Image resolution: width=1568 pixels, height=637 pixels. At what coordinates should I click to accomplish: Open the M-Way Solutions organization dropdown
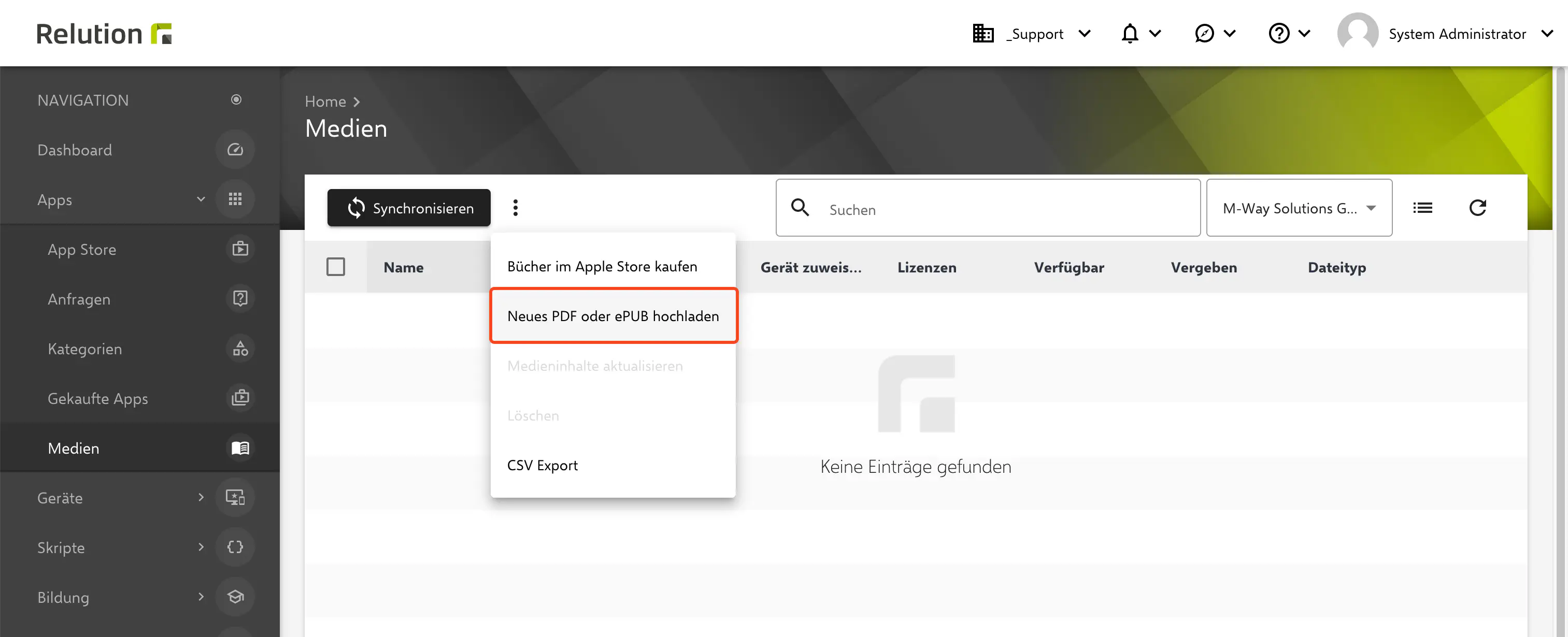click(x=1299, y=208)
